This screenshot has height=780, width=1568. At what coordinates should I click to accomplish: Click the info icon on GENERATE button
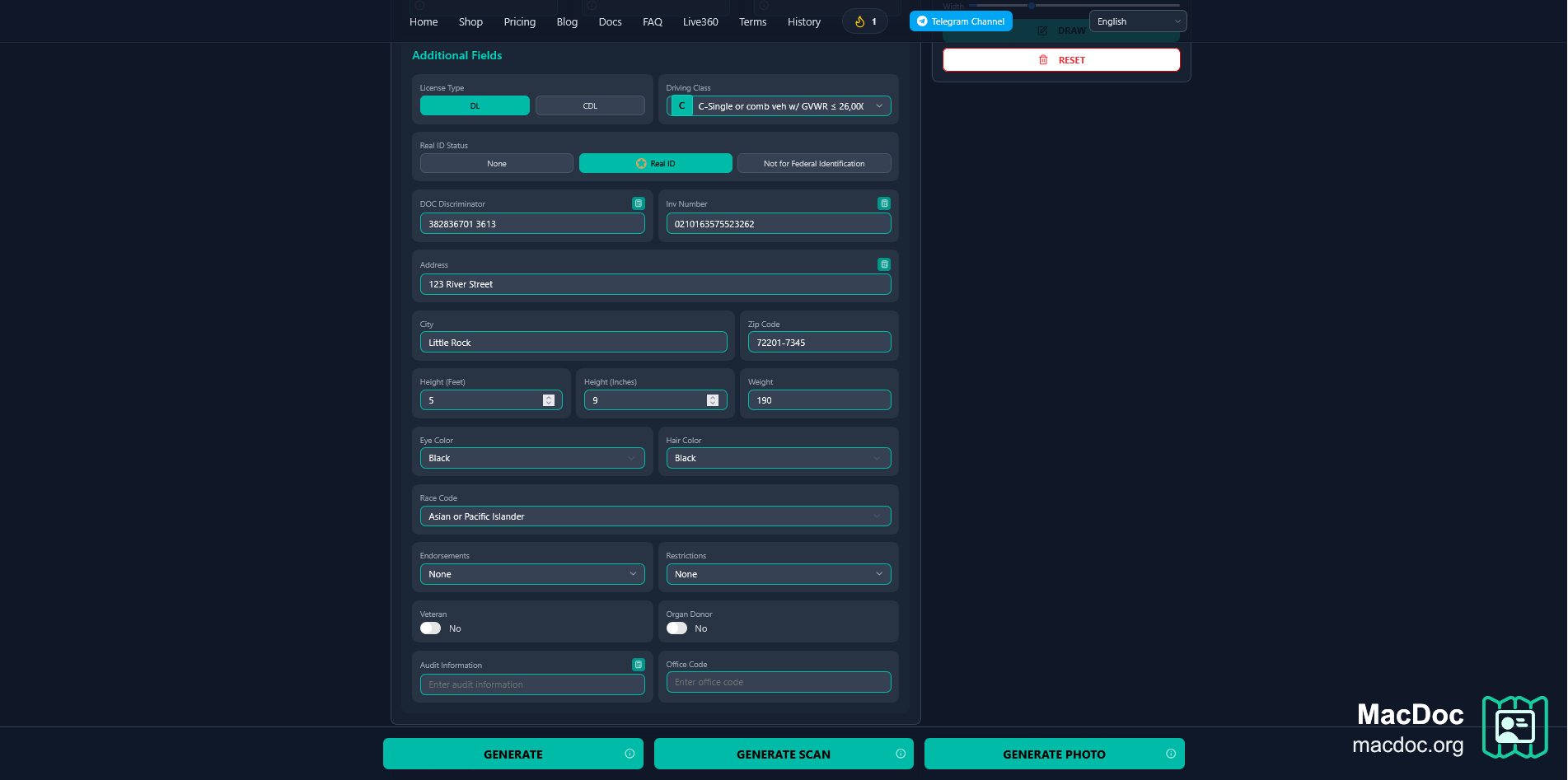tap(630, 754)
